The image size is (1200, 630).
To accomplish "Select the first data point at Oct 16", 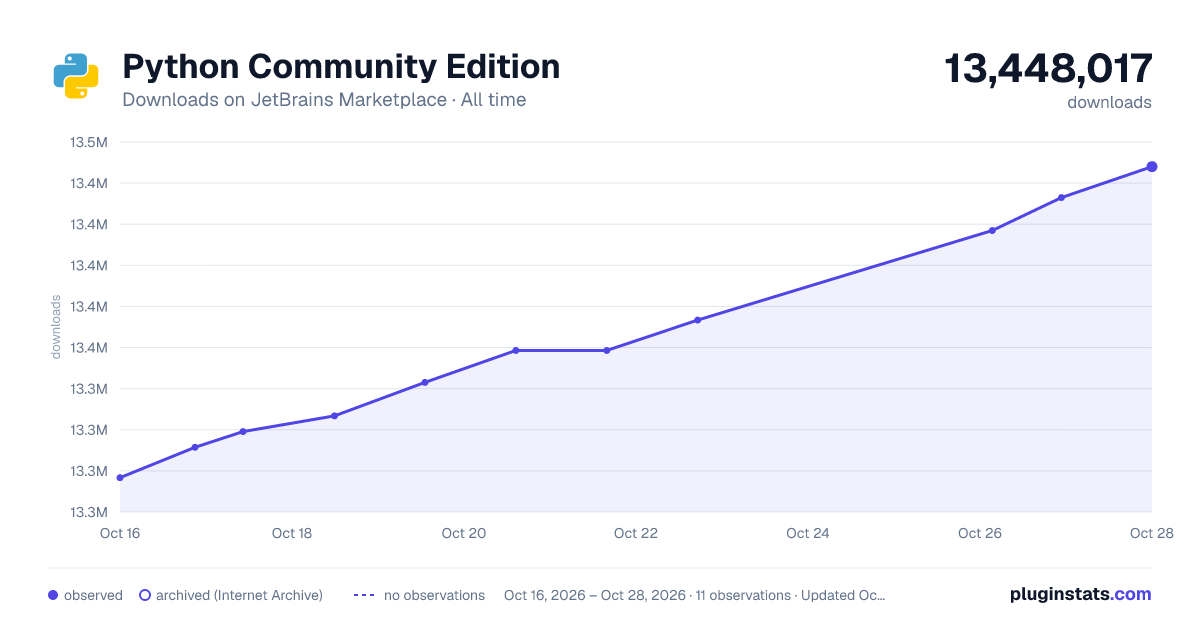I will point(120,478).
